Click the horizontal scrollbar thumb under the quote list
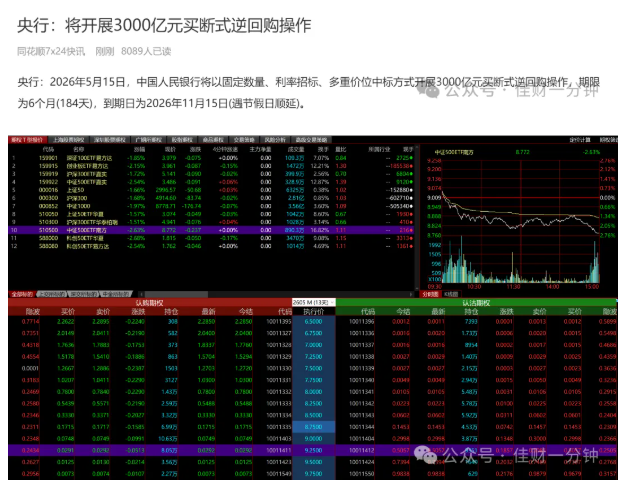This screenshot has width=622, height=482. point(177,294)
